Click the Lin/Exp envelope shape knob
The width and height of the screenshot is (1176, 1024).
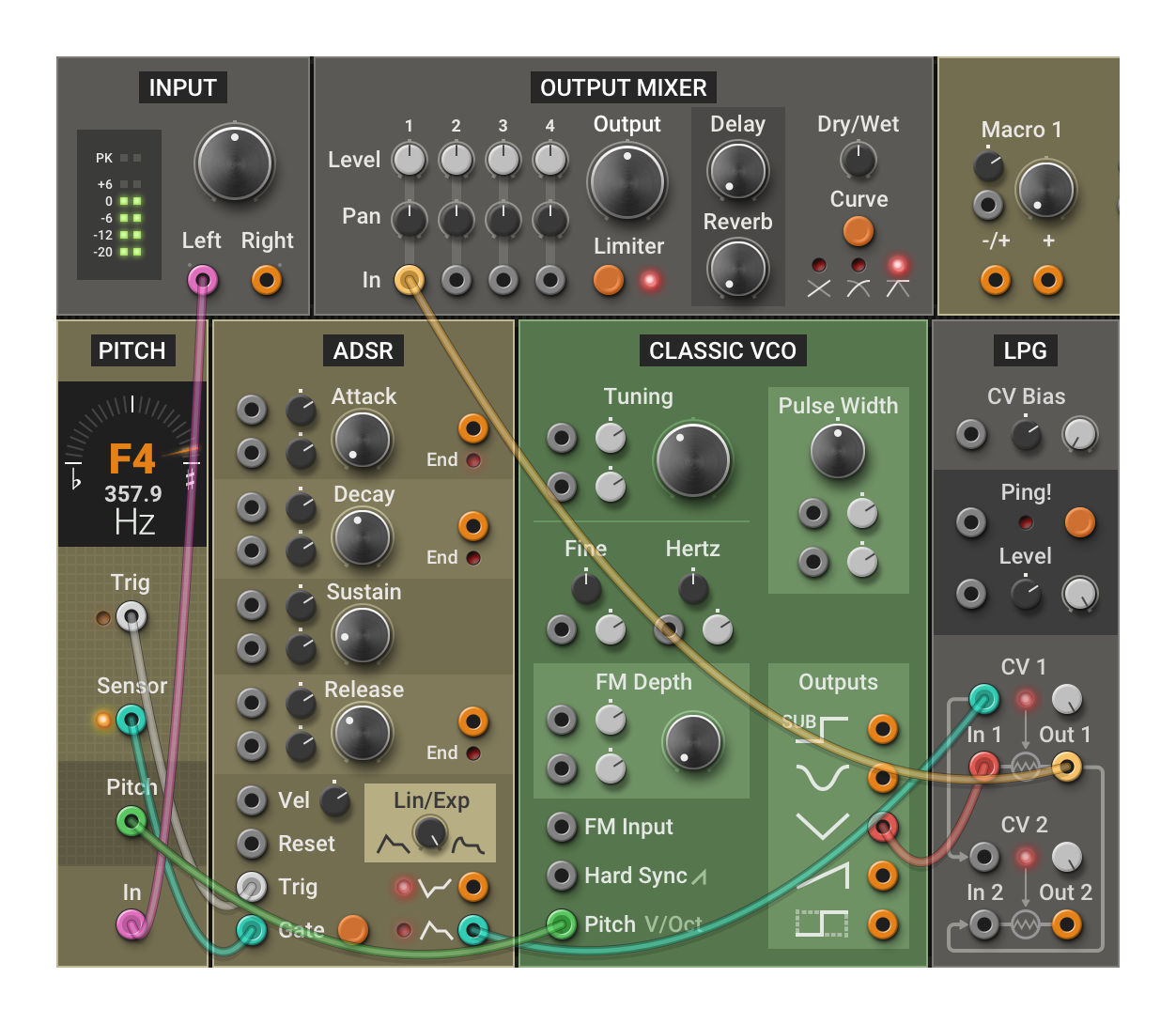430,831
